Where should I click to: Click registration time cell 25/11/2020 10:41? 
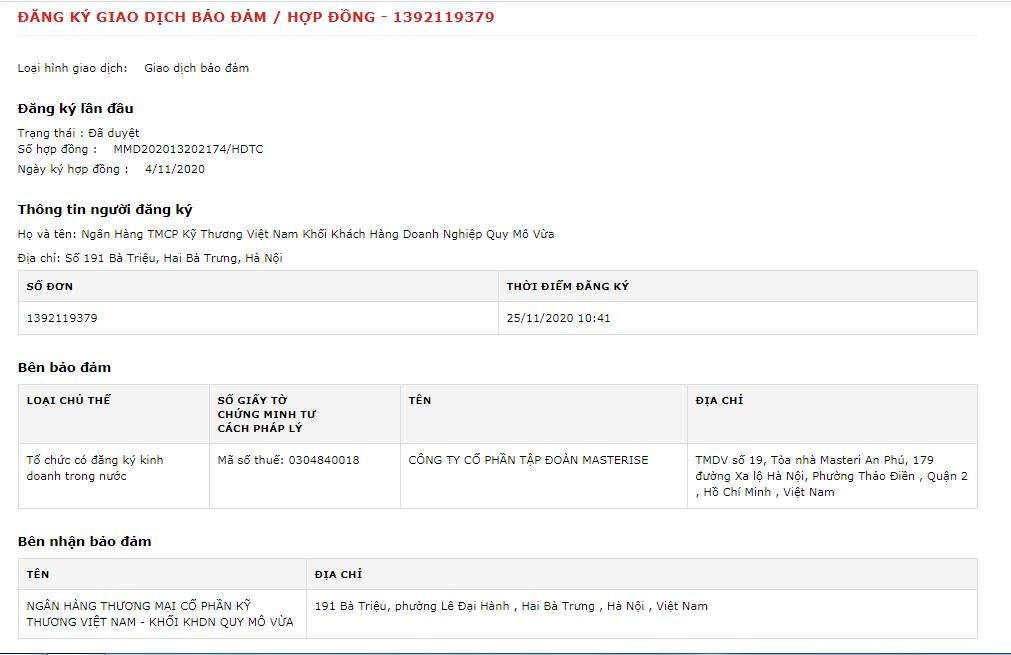tap(558, 318)
